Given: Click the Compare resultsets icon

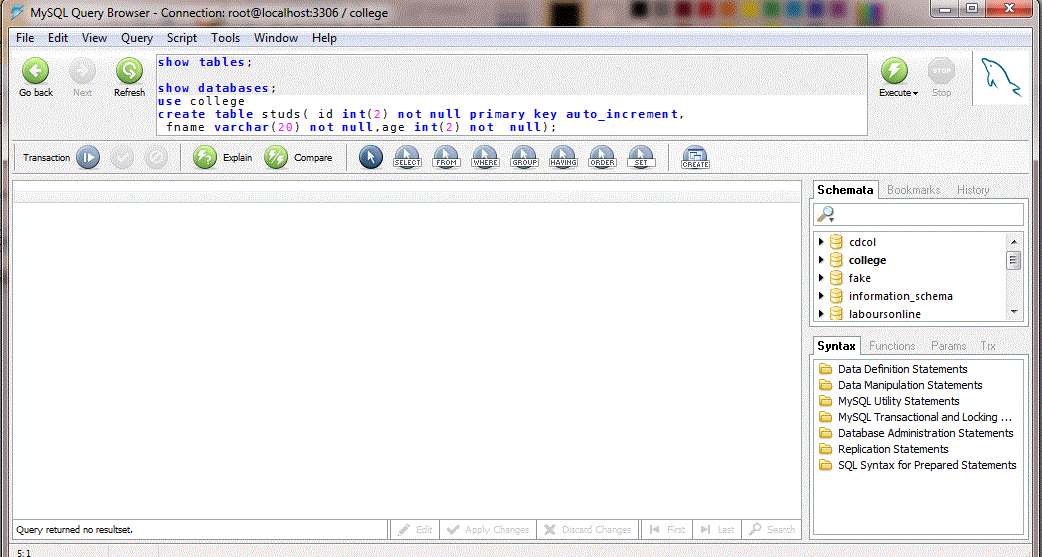Looking at the screenshot, I should 276,158.
